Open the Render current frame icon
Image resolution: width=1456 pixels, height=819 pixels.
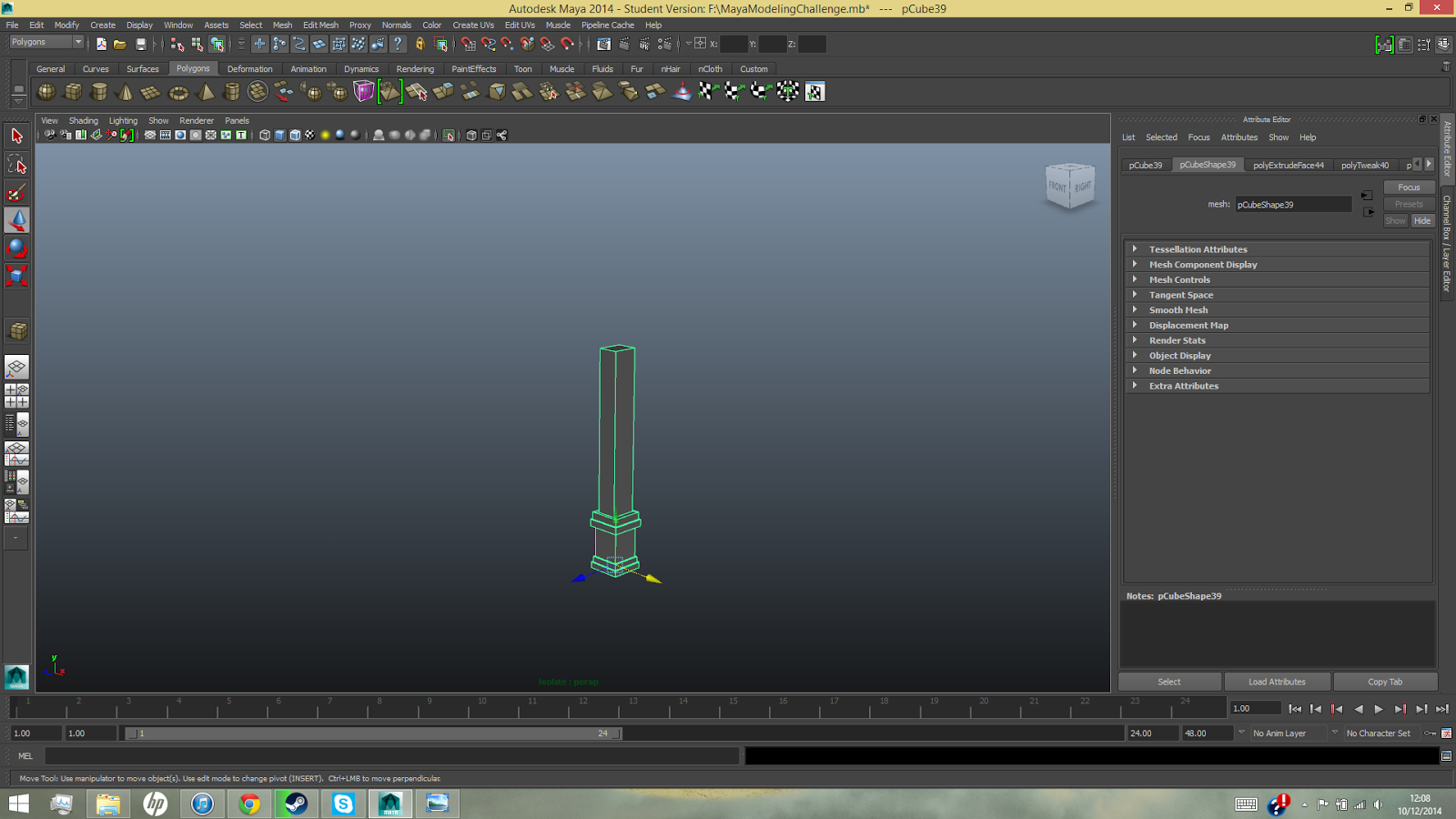point(624,43)
